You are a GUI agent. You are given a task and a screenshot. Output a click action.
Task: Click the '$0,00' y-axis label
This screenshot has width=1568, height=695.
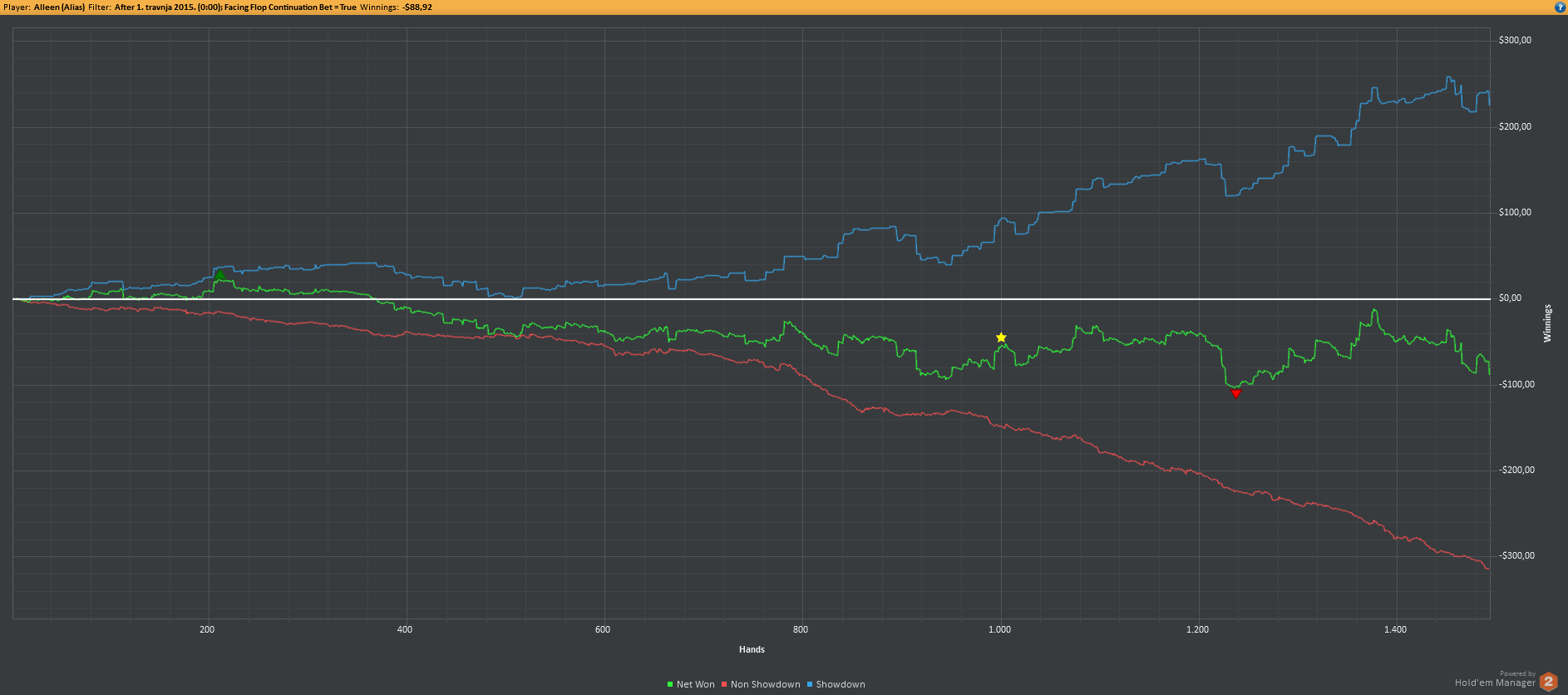1510,298
